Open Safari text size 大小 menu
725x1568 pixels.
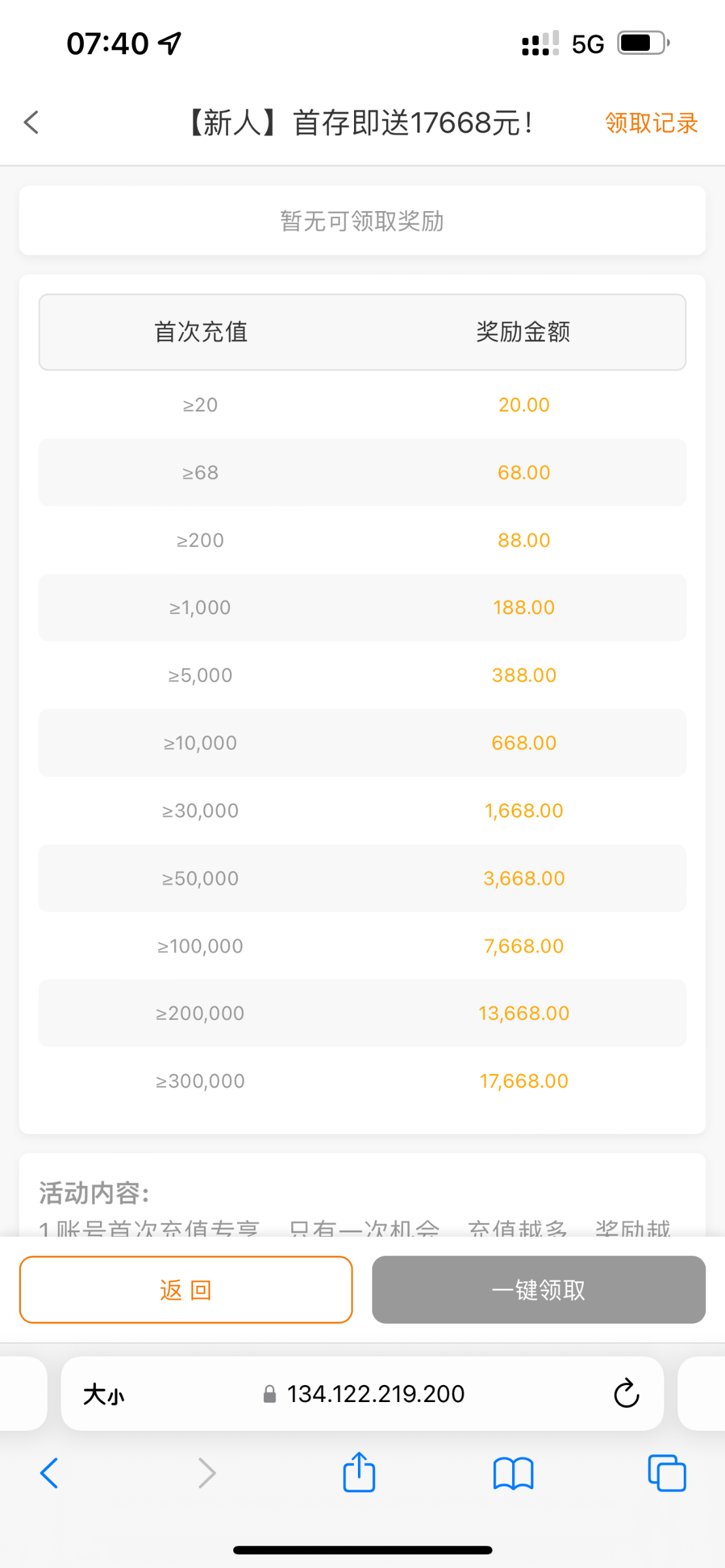pyautogui.click(x=103, y=1395)
